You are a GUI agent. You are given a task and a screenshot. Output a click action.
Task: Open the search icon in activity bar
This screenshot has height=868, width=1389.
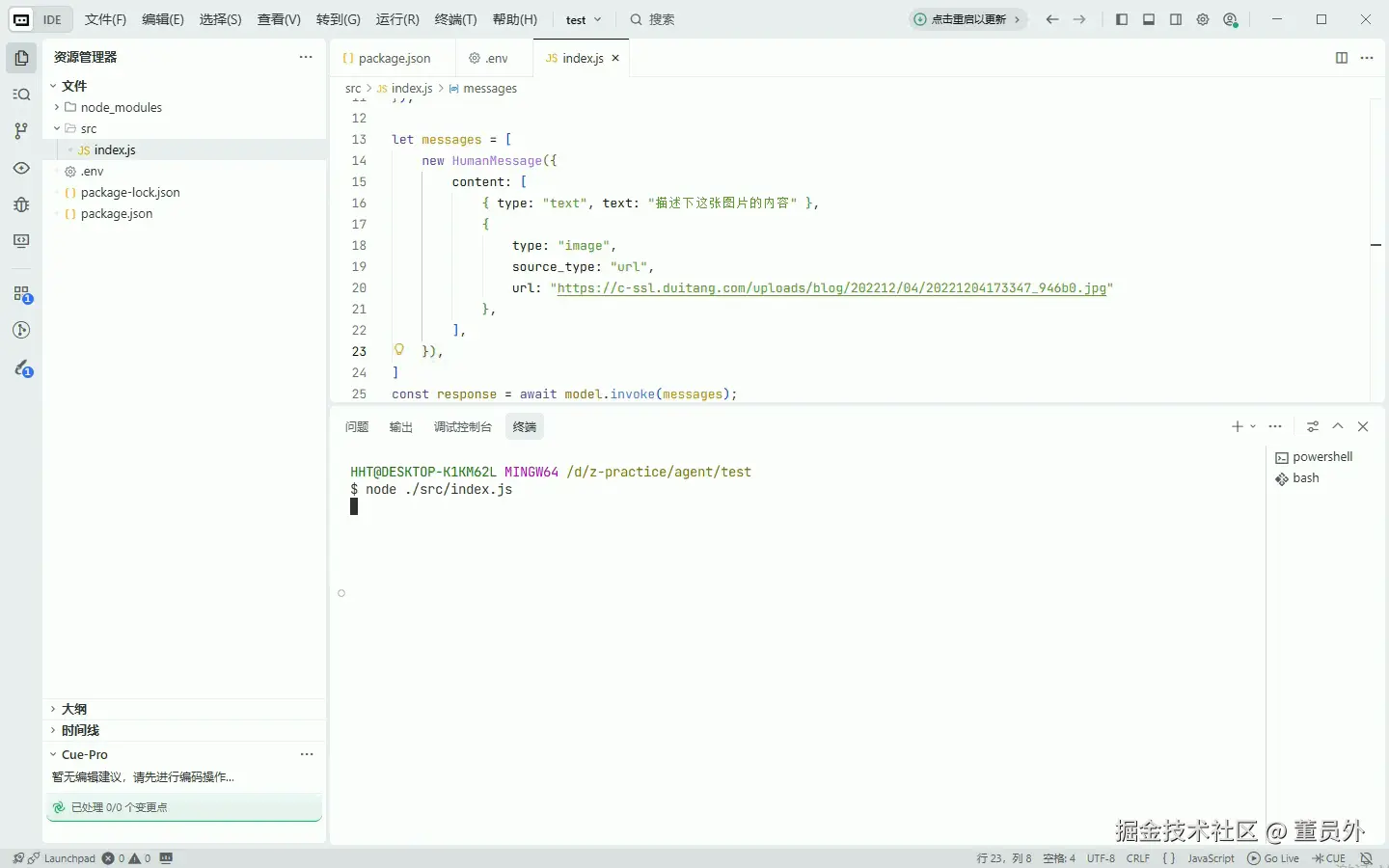[x=21, y=95]
